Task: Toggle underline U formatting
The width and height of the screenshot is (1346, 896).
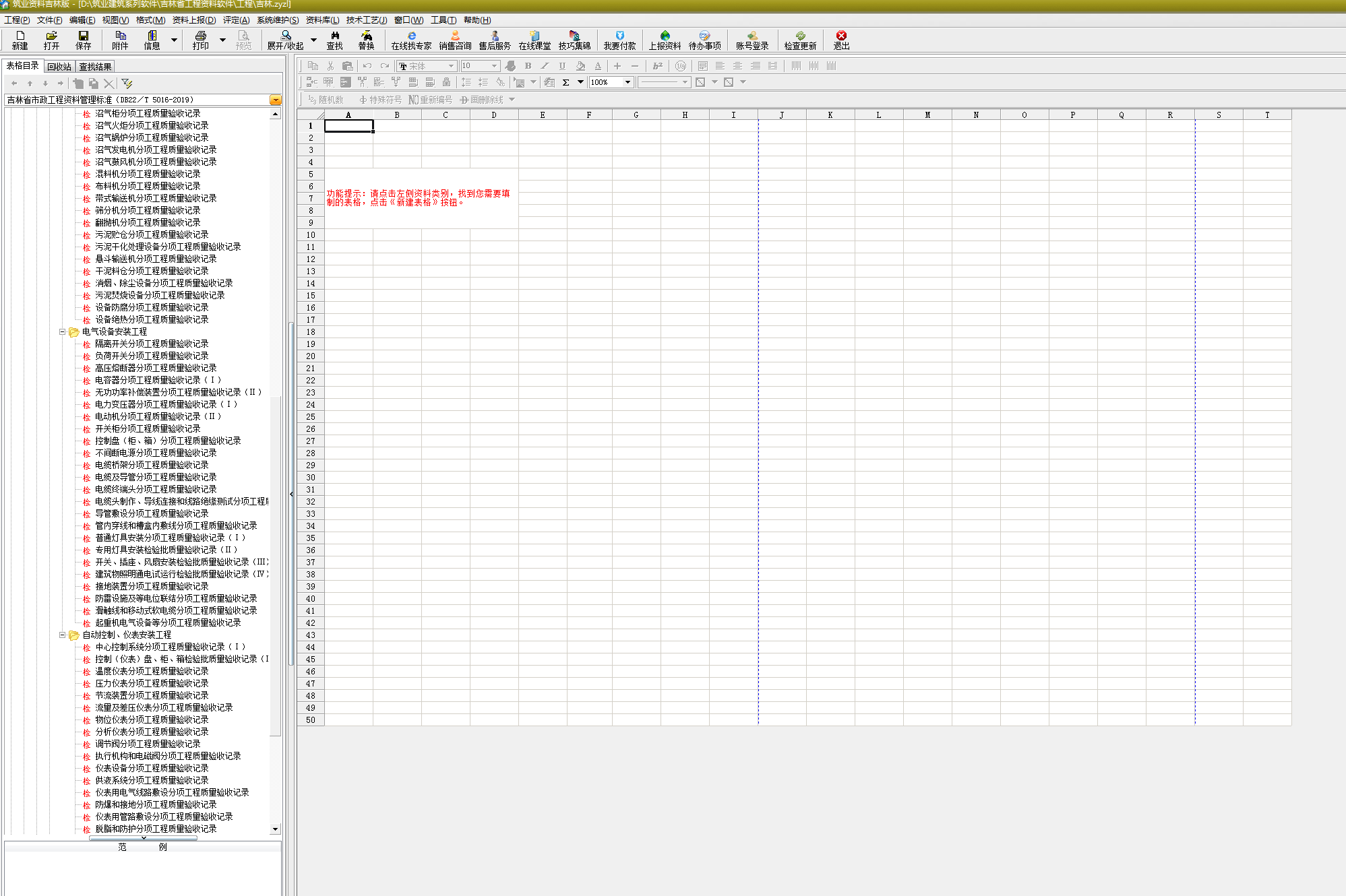Action: (x=562, y=66)
